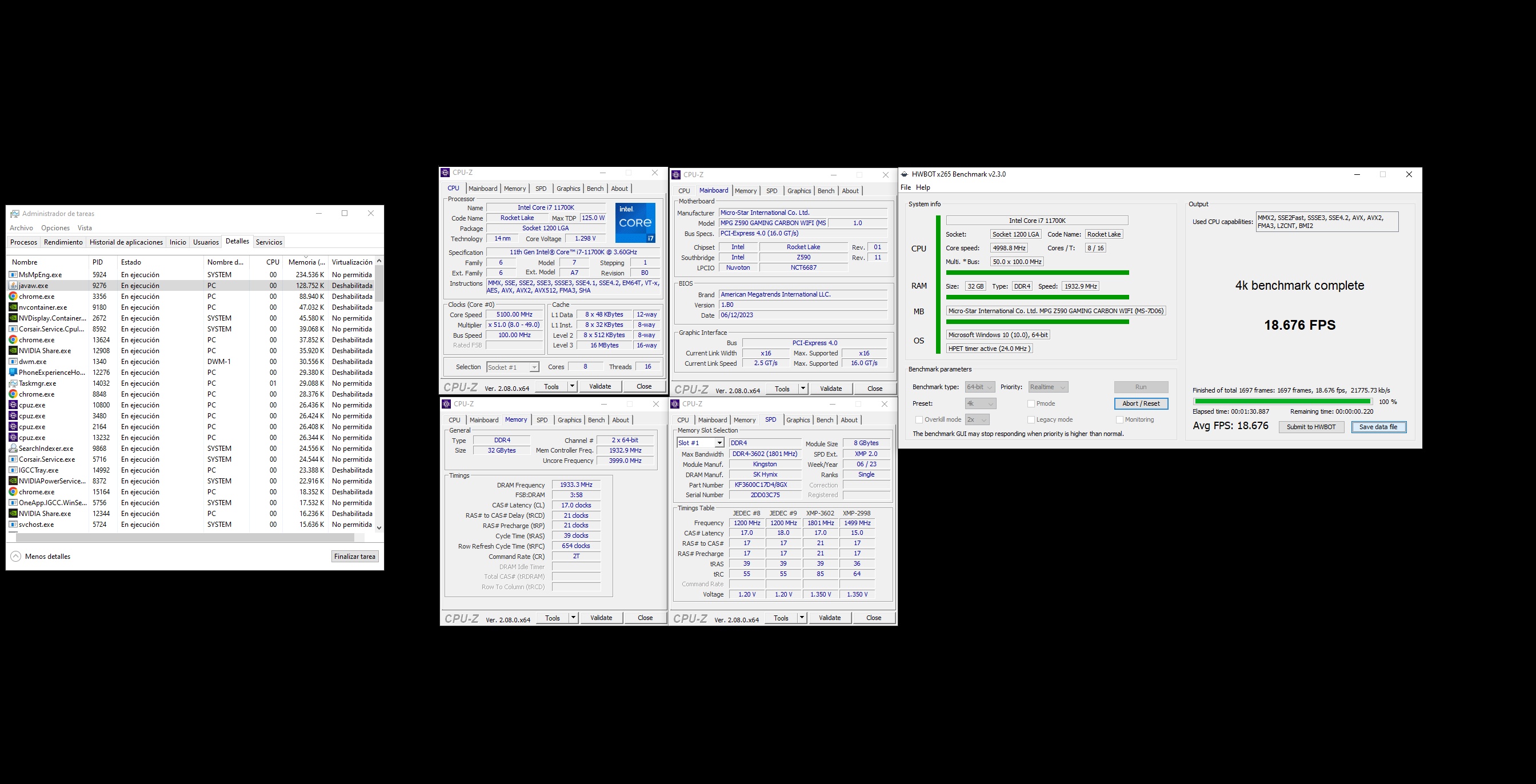Click chrome.exe icon with PID 13624
The width and height of the screenshot is (1536, 784).
click(x=13, y=340)
